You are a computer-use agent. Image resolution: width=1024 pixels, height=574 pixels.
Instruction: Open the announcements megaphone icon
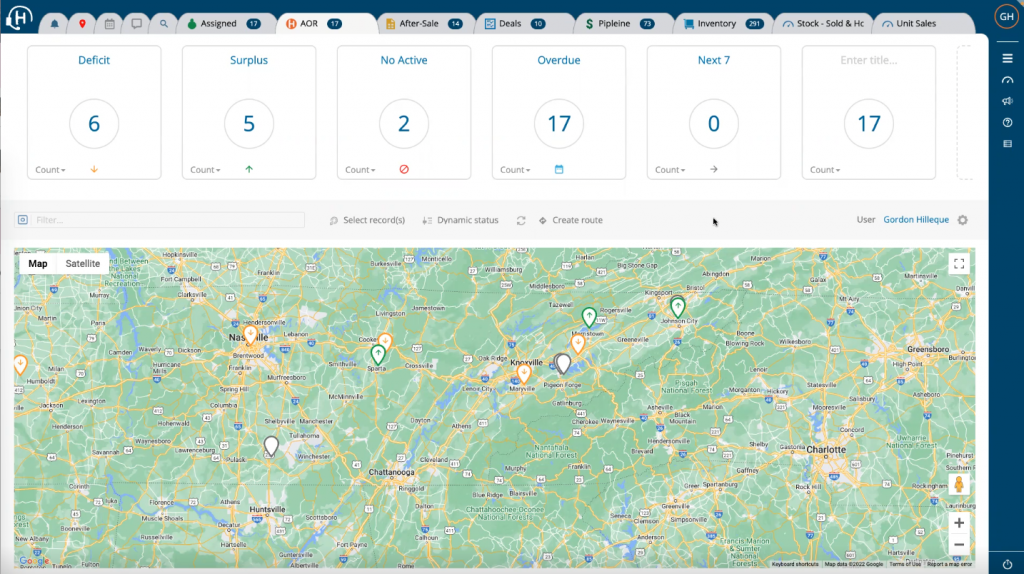click(x=1008, y=101)
